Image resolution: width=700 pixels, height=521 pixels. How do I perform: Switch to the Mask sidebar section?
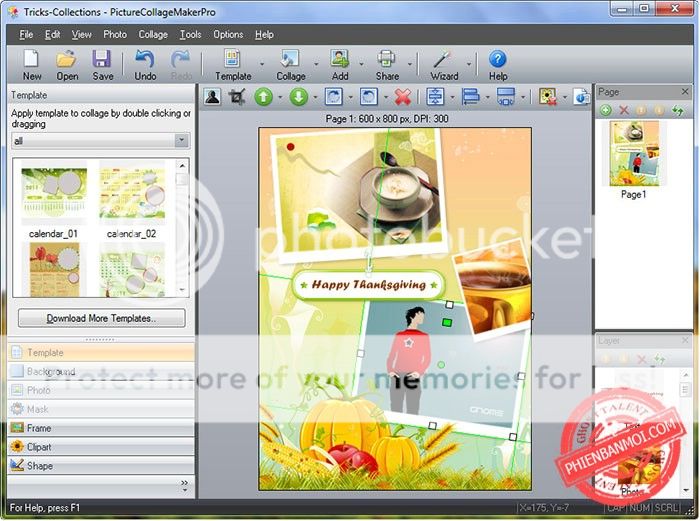pos(101,409)
